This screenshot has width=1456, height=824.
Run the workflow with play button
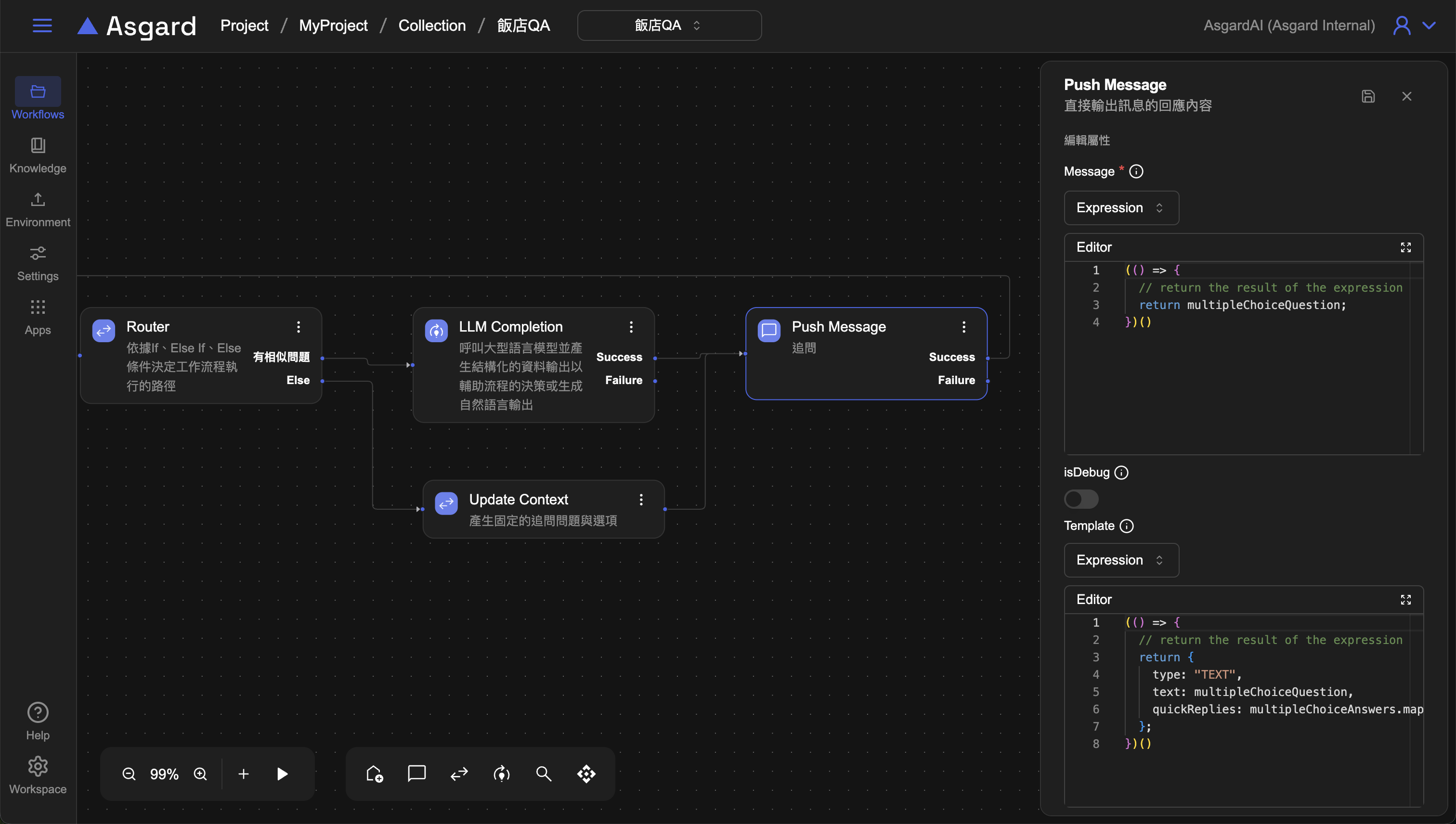click(x=282, y=773)
